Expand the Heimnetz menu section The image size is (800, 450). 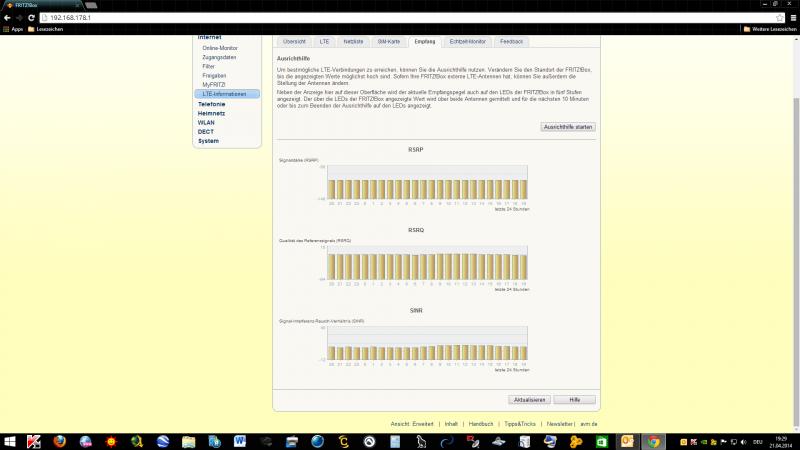(x=211, y=113)
